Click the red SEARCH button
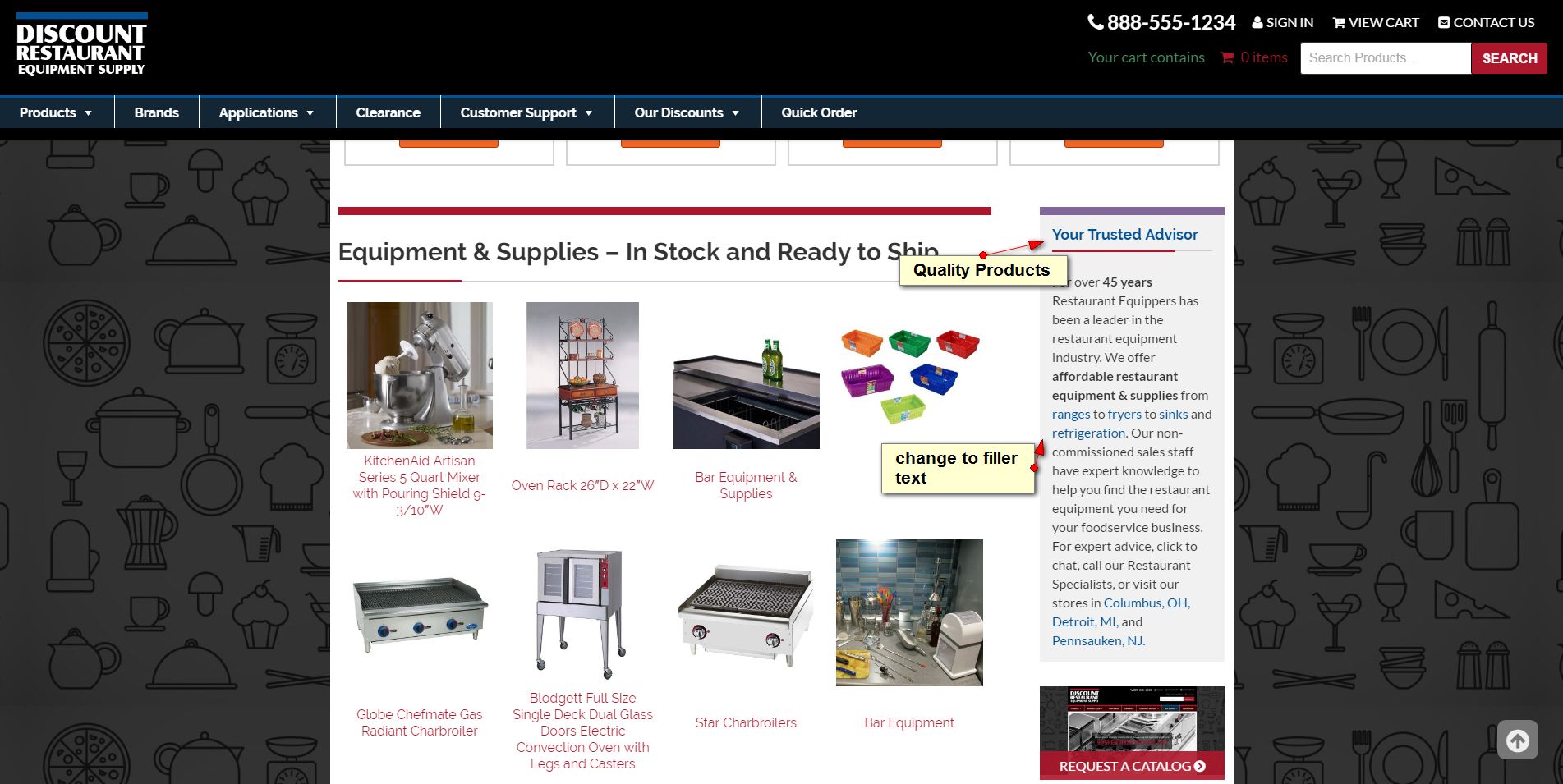The height and width of the screenshot is (784, 1563). coord(1510,58)
